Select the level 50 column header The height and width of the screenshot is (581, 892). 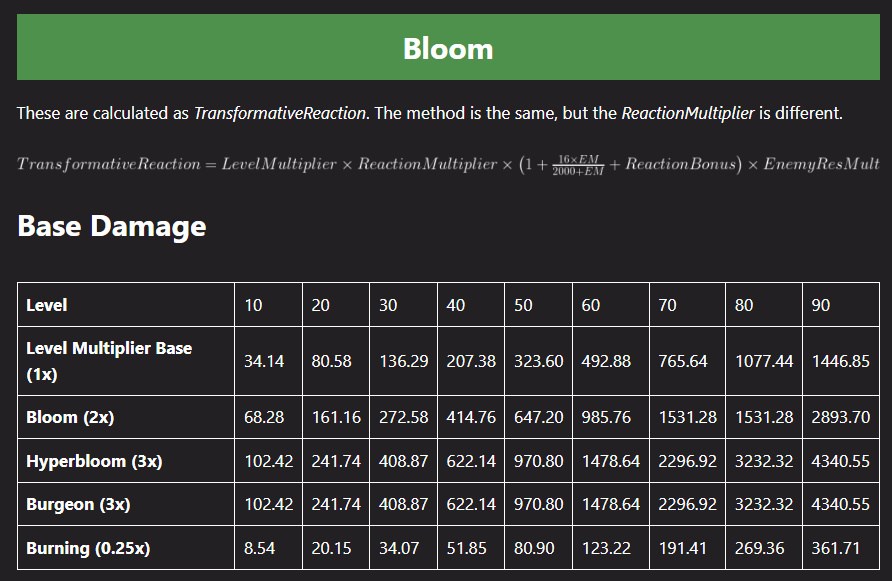[x=538, y=305]
